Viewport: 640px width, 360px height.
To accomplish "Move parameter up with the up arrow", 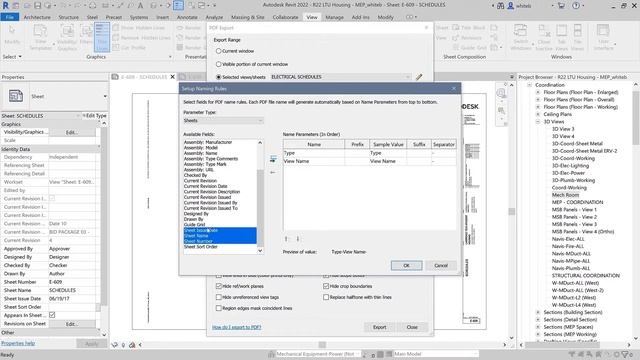I will click(x=286, y=239).
